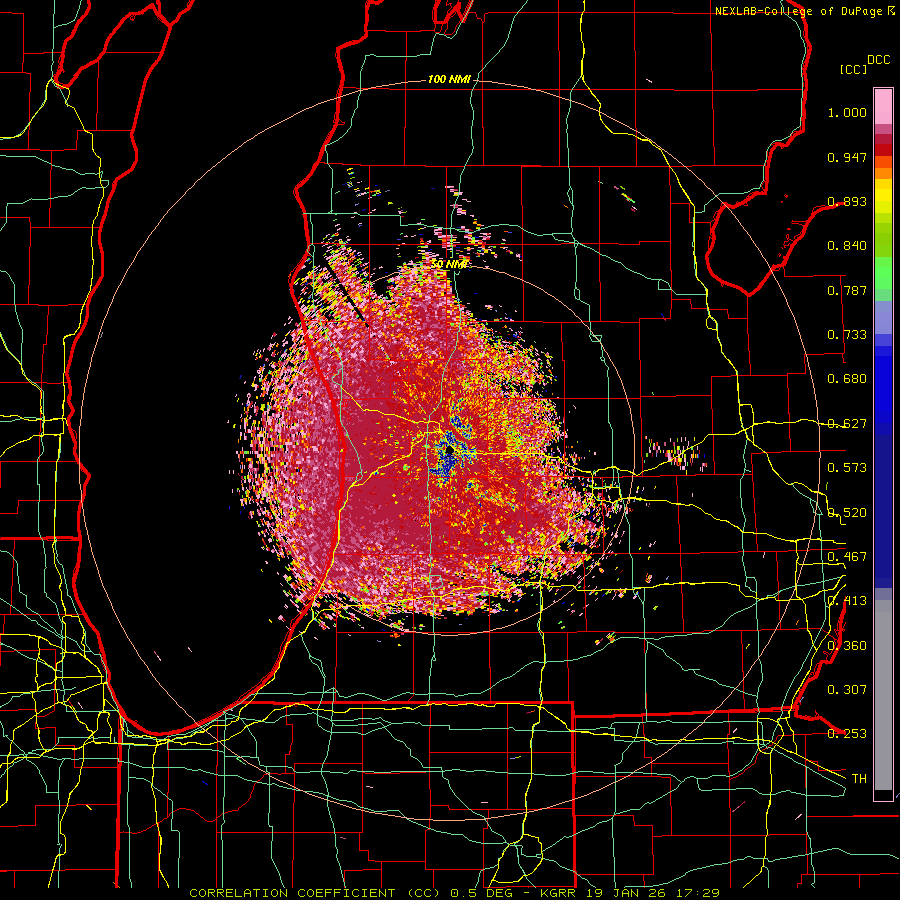Viewport: 900px width, 900px height.
Task: Select the [CC] units label
Action: pos(854,69)
